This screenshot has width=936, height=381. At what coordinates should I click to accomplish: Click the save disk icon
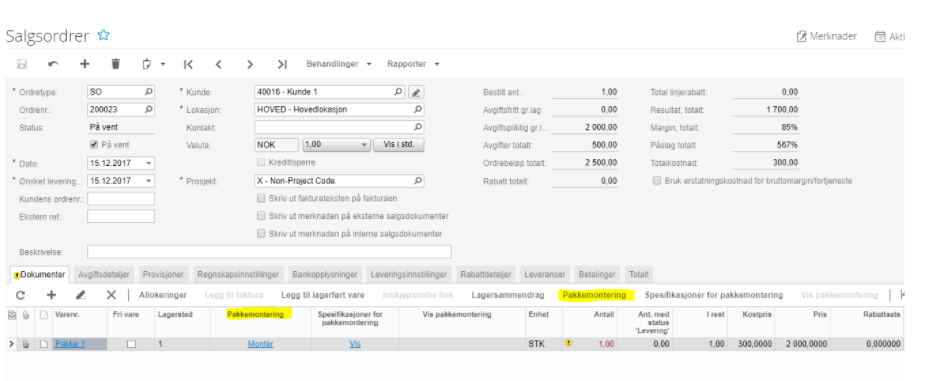point(22,64)
